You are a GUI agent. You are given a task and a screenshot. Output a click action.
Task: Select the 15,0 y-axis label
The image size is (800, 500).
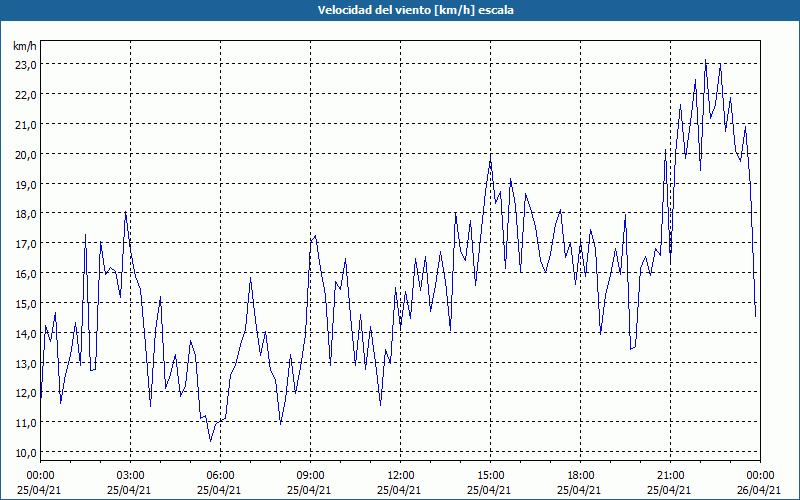click(25, 303)
